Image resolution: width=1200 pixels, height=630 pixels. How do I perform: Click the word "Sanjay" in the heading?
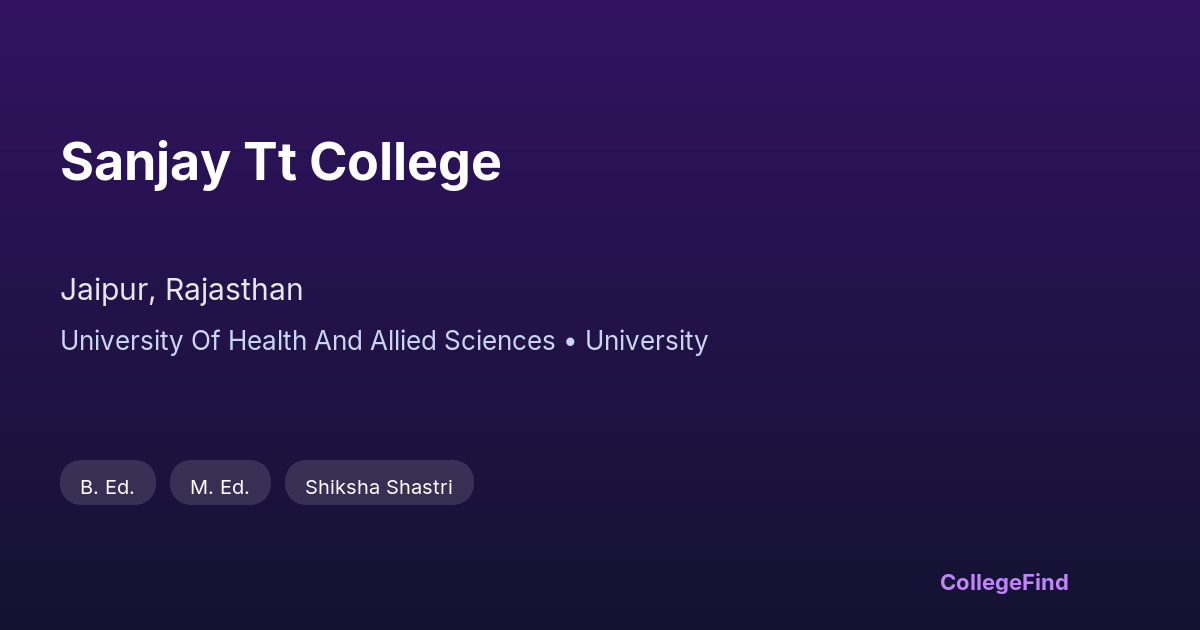click(144, 162)
